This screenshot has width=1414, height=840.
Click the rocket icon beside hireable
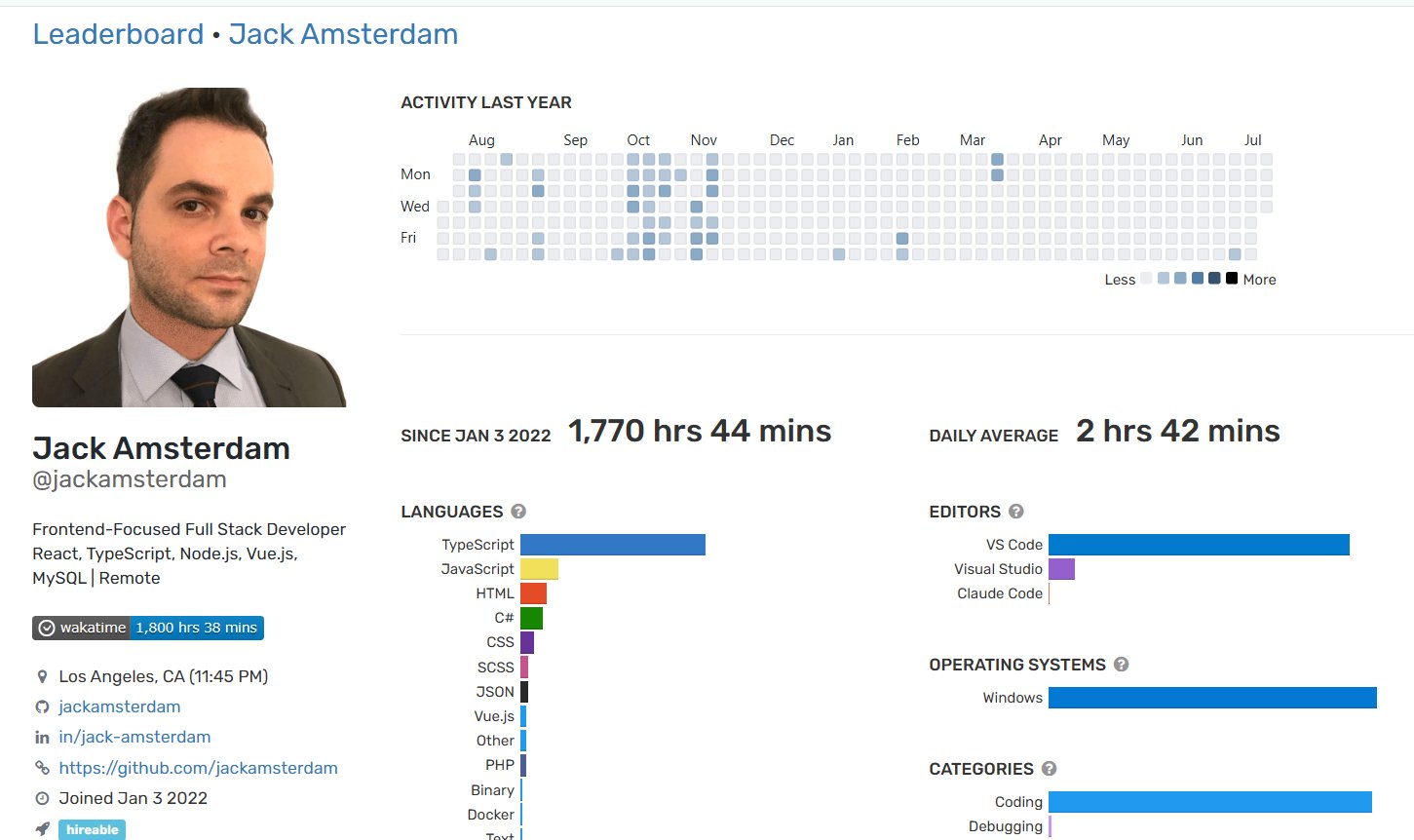point(42,829)
